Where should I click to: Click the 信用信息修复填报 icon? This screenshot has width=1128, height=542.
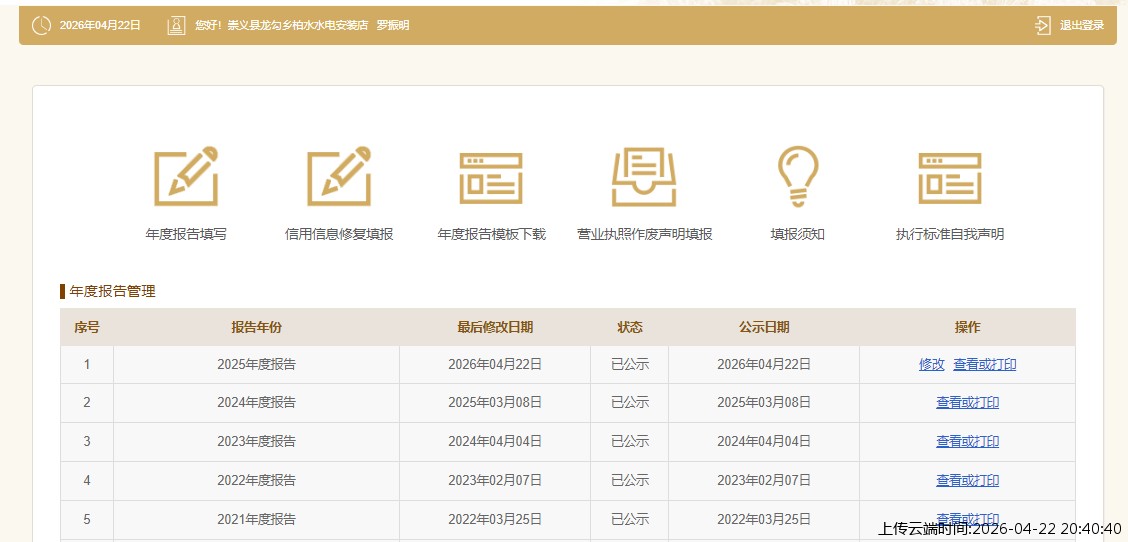click(x=339, y=177)
